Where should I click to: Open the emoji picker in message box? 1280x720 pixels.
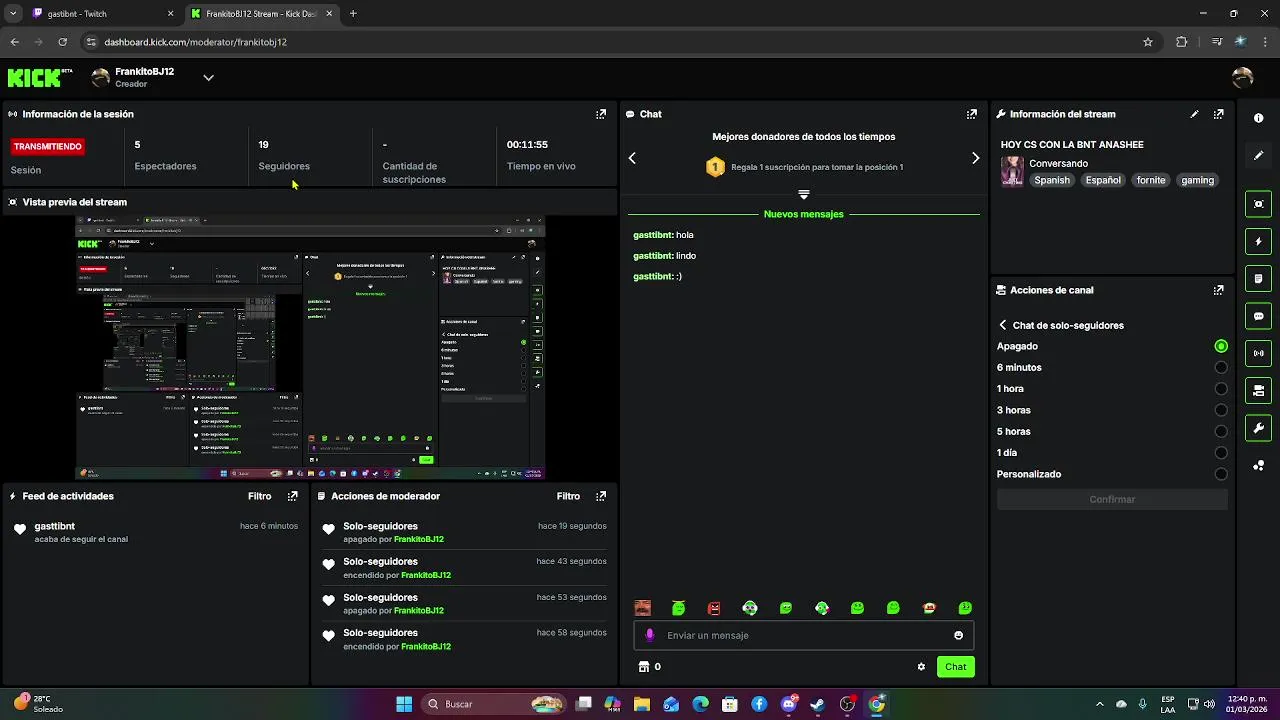(x=958, y=635)
